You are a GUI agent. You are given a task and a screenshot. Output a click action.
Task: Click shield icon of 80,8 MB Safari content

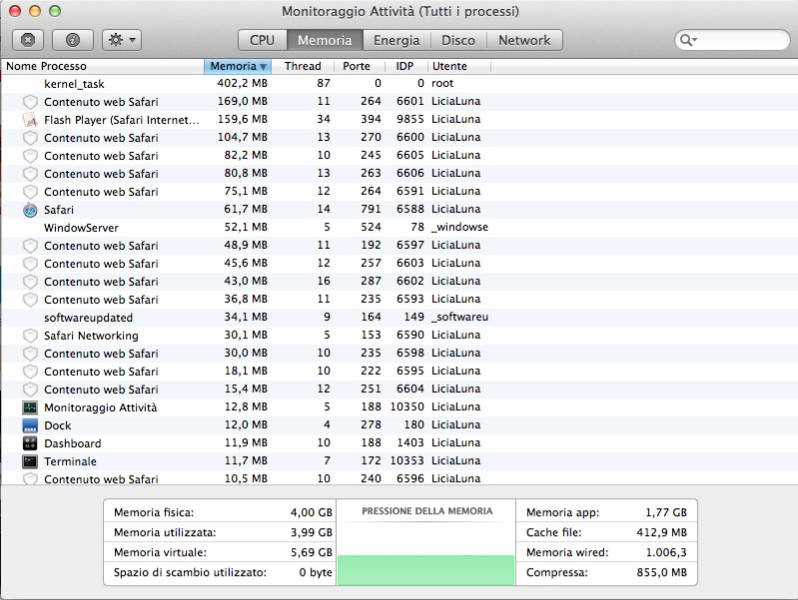click(30, 174)
